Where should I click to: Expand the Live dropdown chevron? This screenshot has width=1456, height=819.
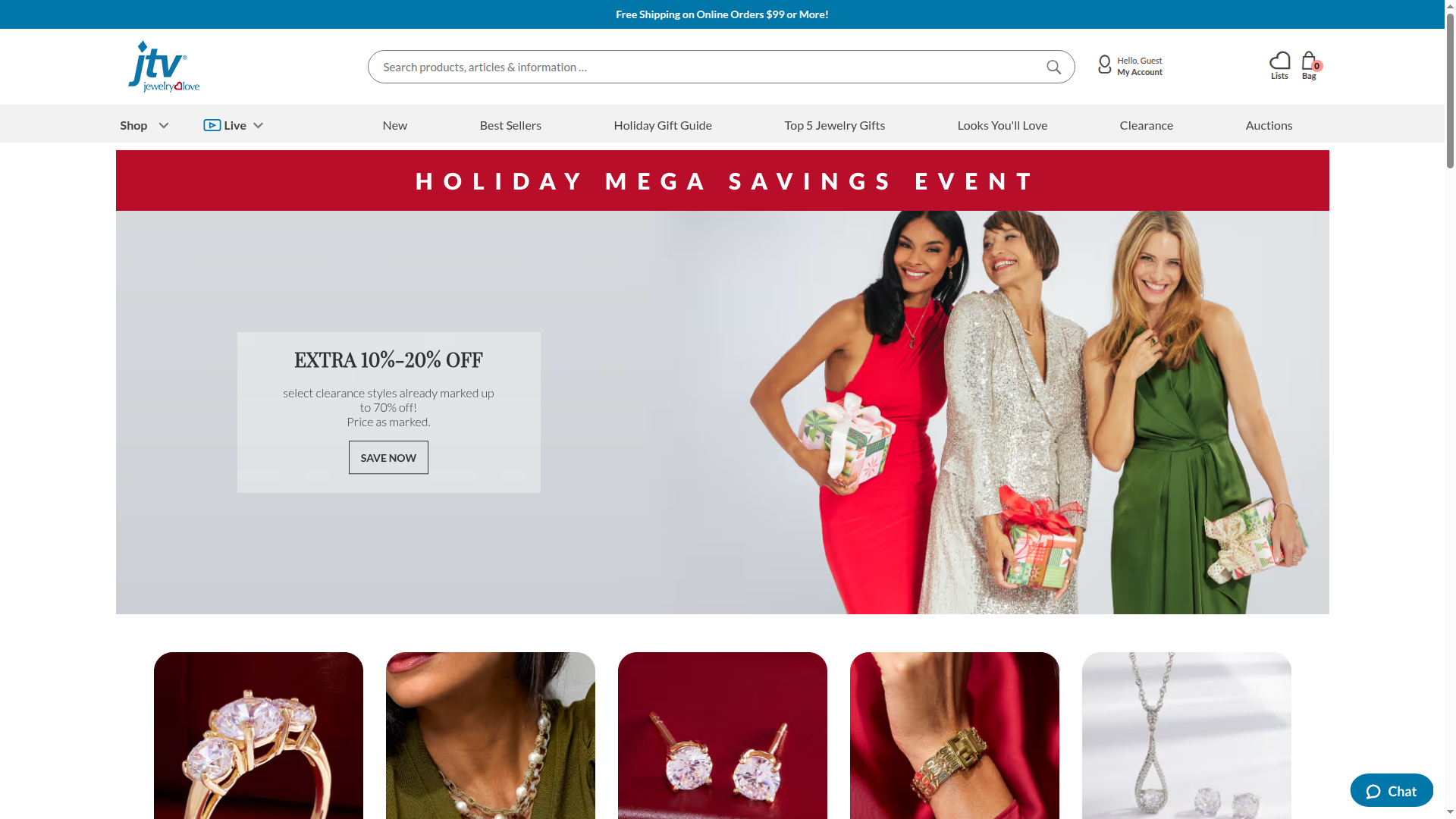pyautogui.click(x=258, y=126)
